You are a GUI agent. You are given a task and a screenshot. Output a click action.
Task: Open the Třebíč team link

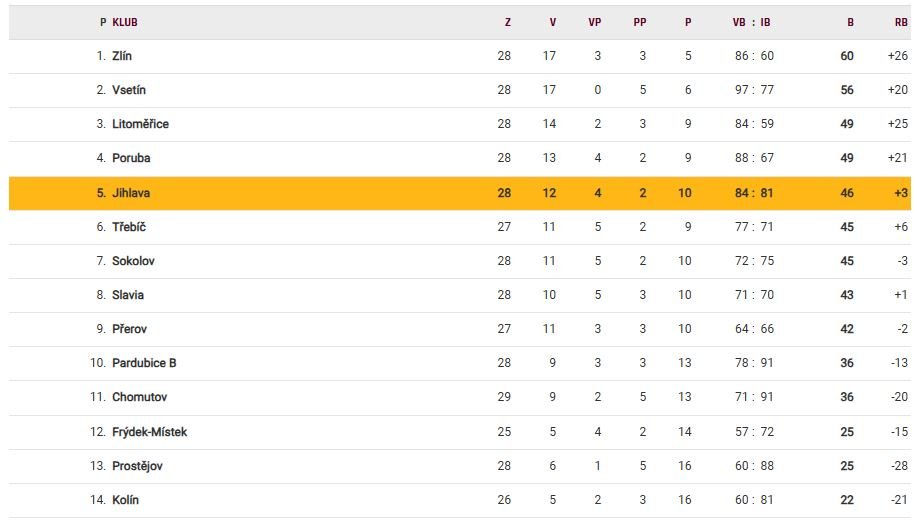click(x=129, y=227)
